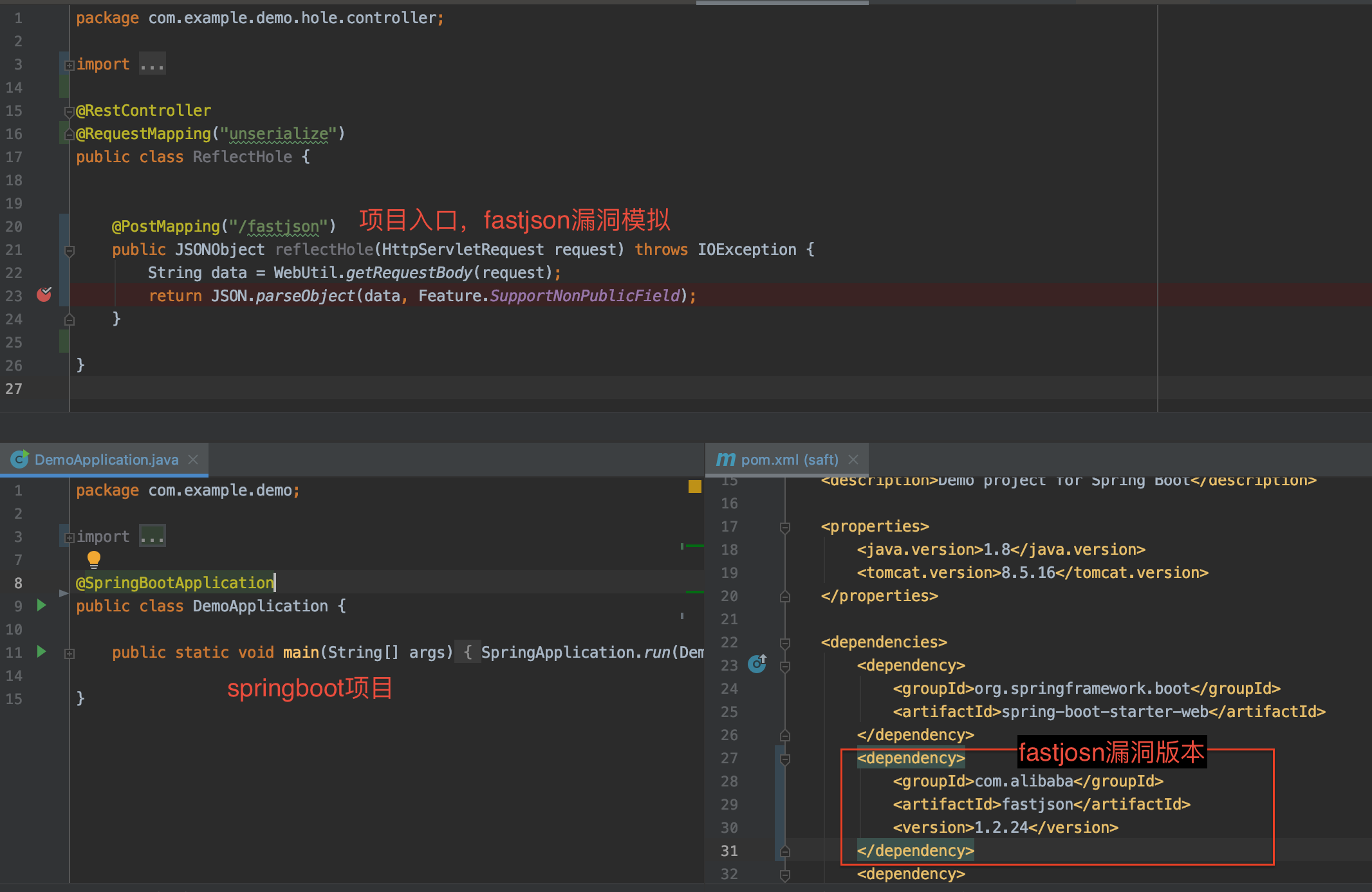Click line number 8 in DemoApplication gutter
1372x892 pixels.
[18, 582]
